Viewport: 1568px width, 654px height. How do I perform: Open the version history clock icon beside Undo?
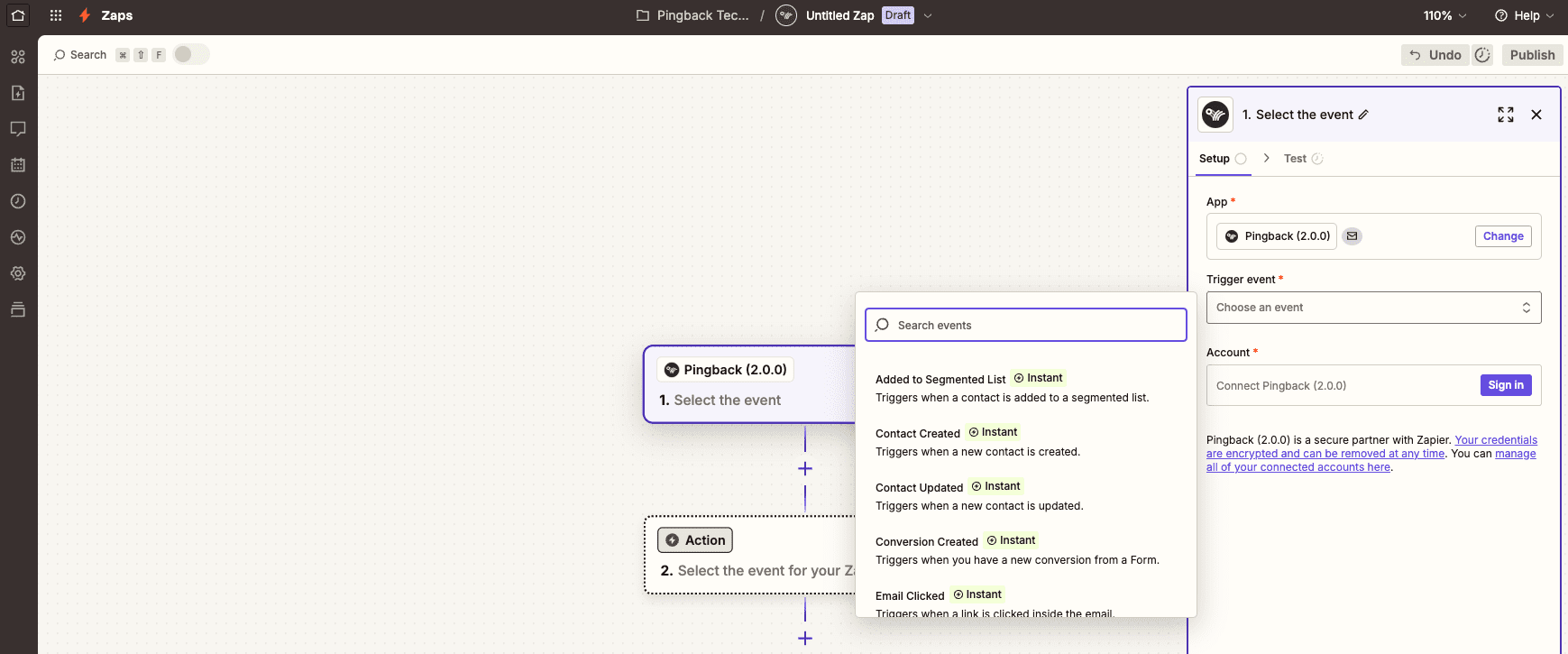point(1482,55)
